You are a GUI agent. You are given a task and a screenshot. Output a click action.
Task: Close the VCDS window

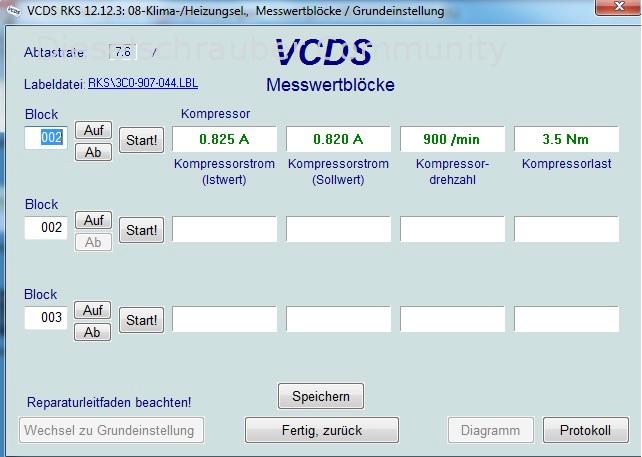(618, 7)
